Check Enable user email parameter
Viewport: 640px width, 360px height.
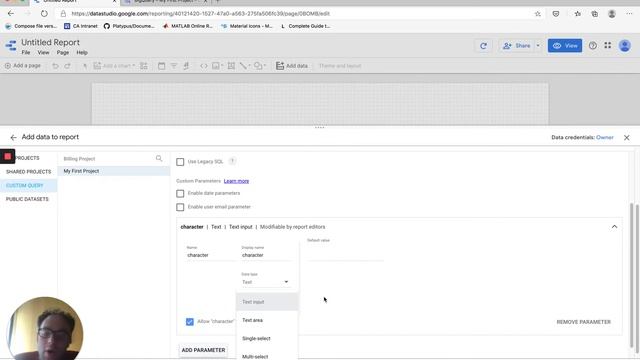pos(180,207)
